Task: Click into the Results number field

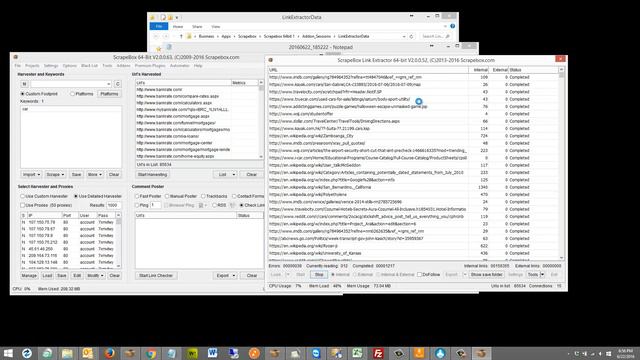Action: 113,205
